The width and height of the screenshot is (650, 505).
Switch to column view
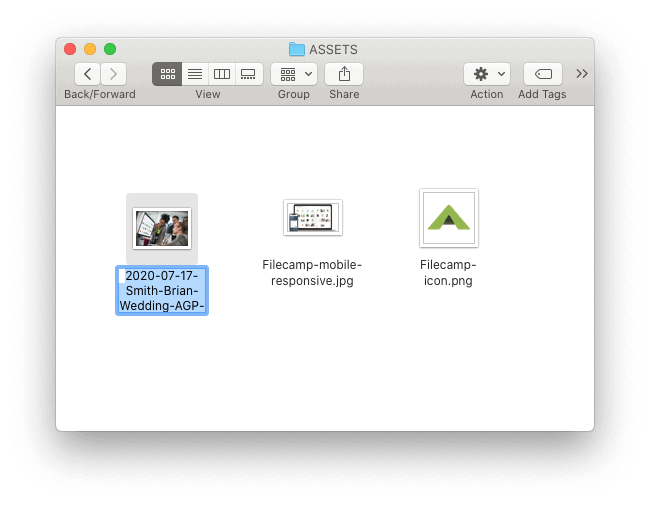coord(222,74)
